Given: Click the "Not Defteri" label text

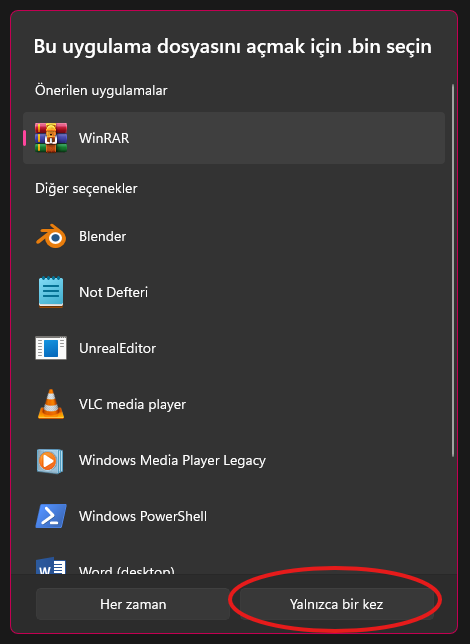Looking at the screenshot, I should pos(113,292).
